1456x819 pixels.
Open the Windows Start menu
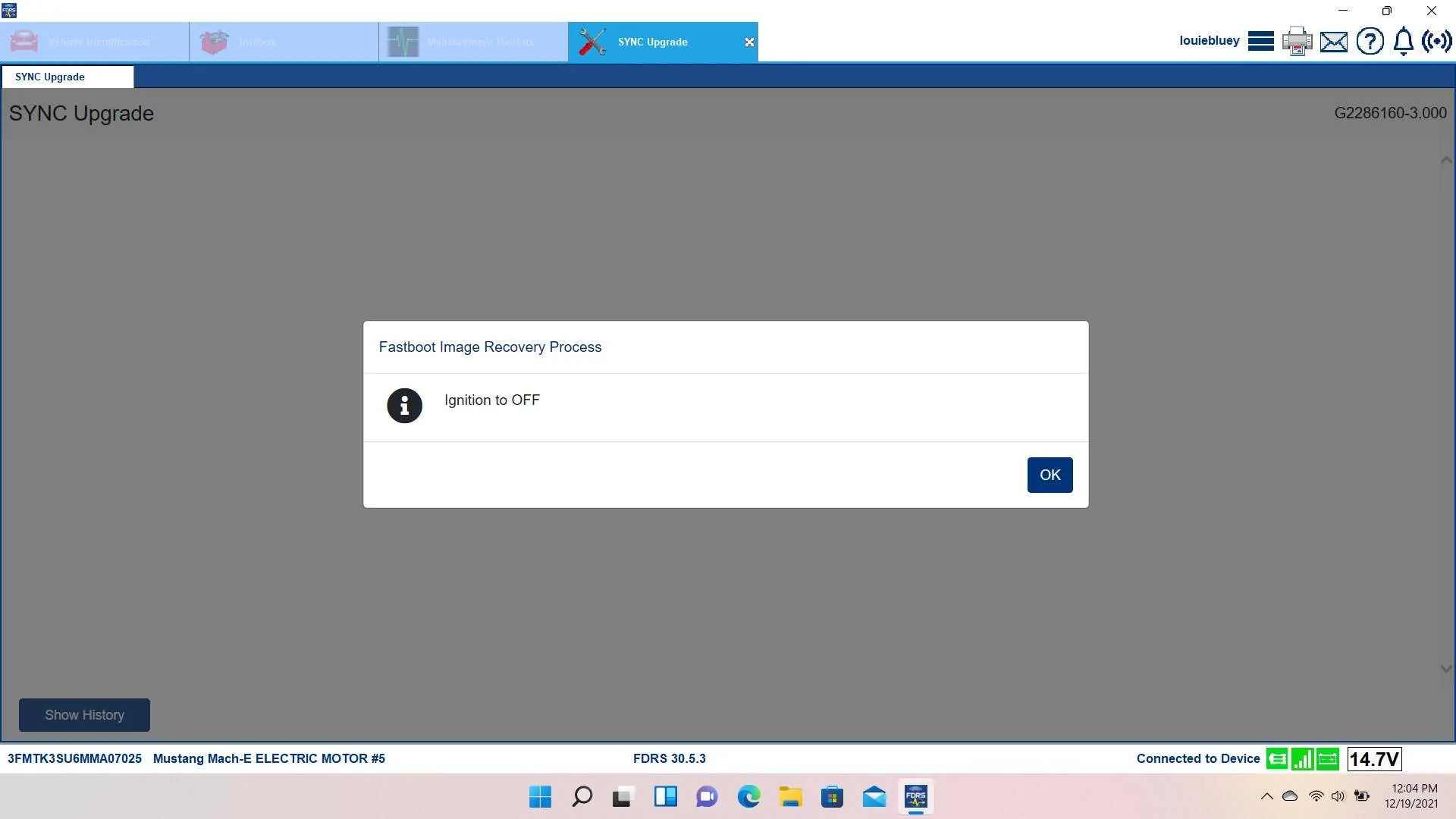pyautogui.click(x=540, y=797)
